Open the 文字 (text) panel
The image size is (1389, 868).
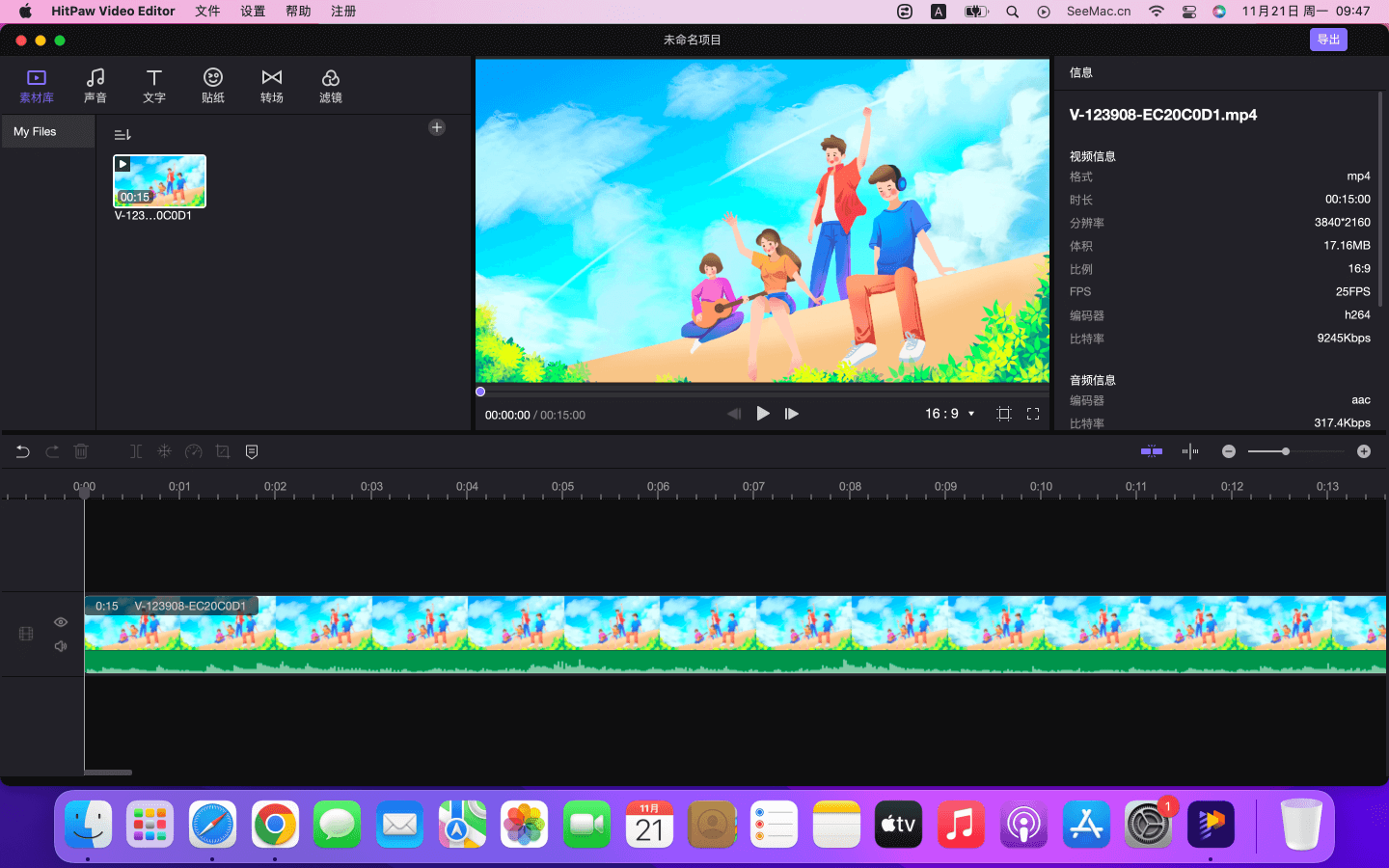[x=154, y=85]
